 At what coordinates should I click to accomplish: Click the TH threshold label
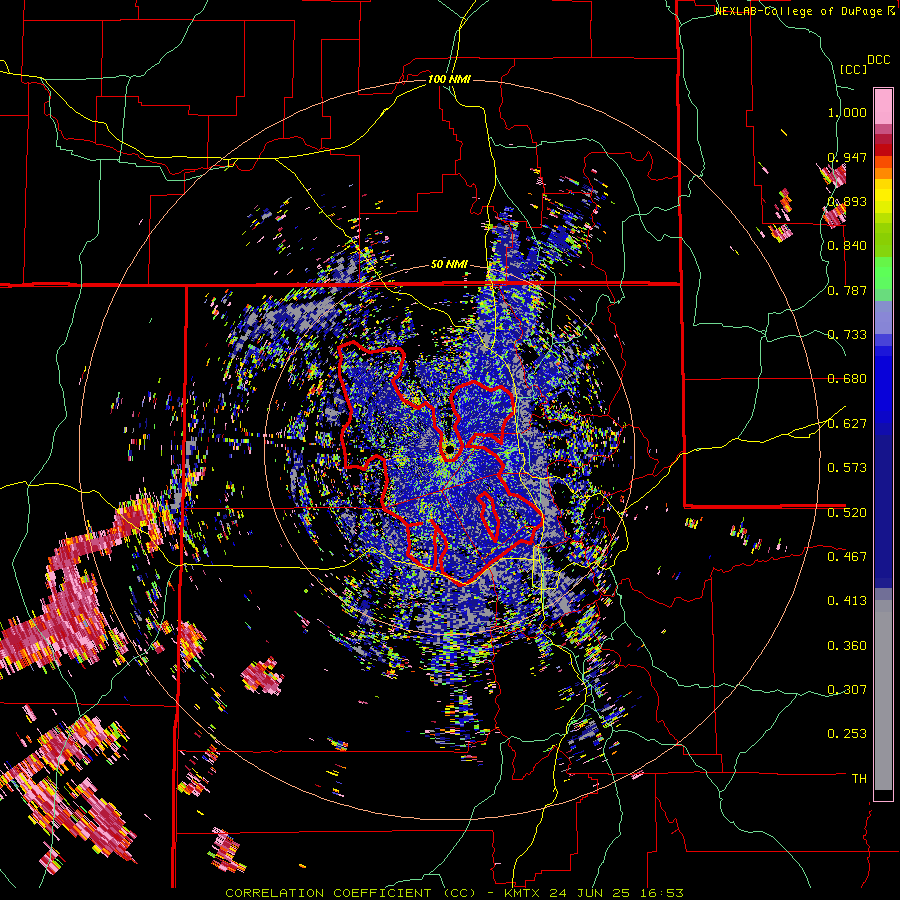click(859, 779)
